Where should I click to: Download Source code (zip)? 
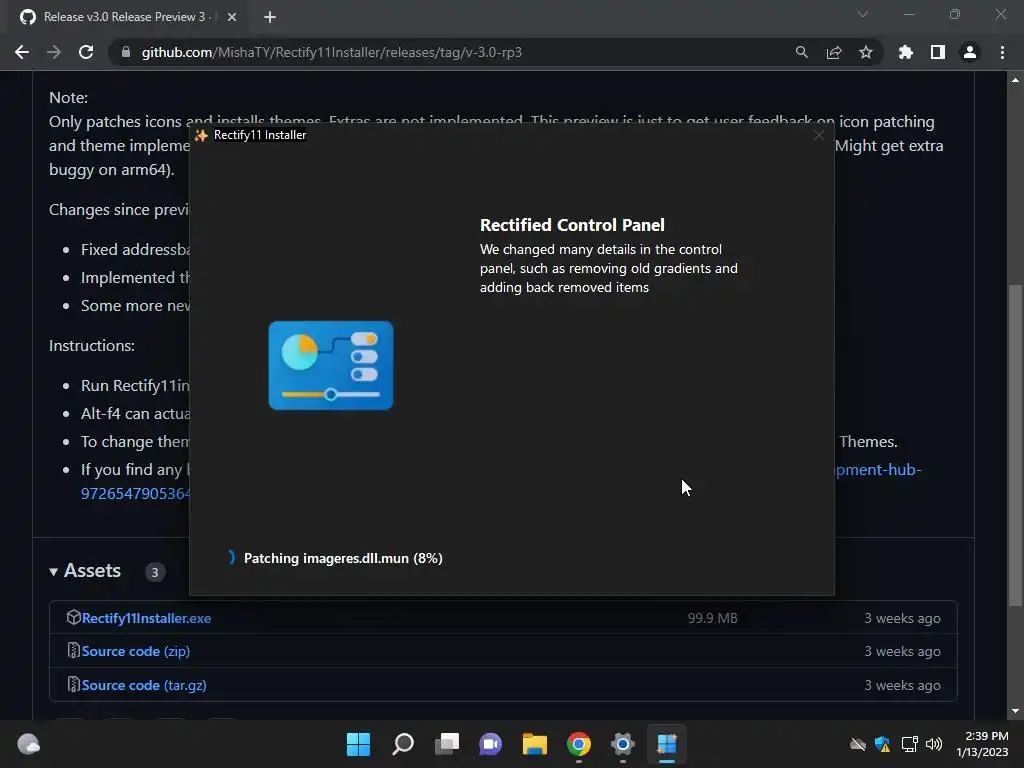pyautogui.click(x=136, y=652)
